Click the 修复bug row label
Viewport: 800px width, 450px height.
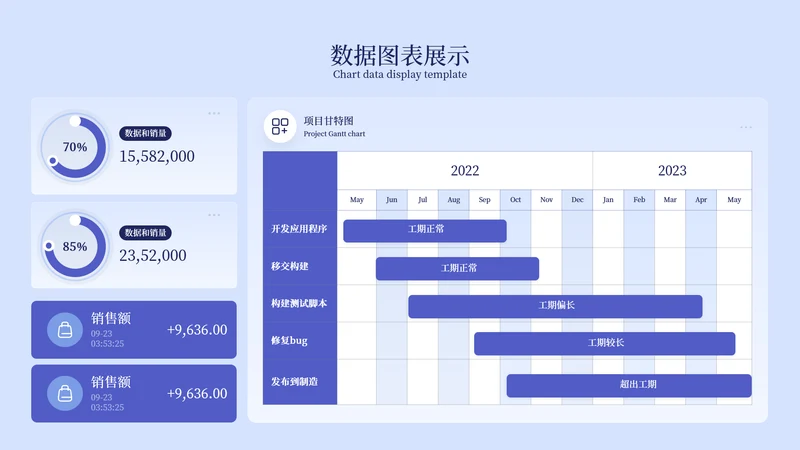(x=289, y=341)
